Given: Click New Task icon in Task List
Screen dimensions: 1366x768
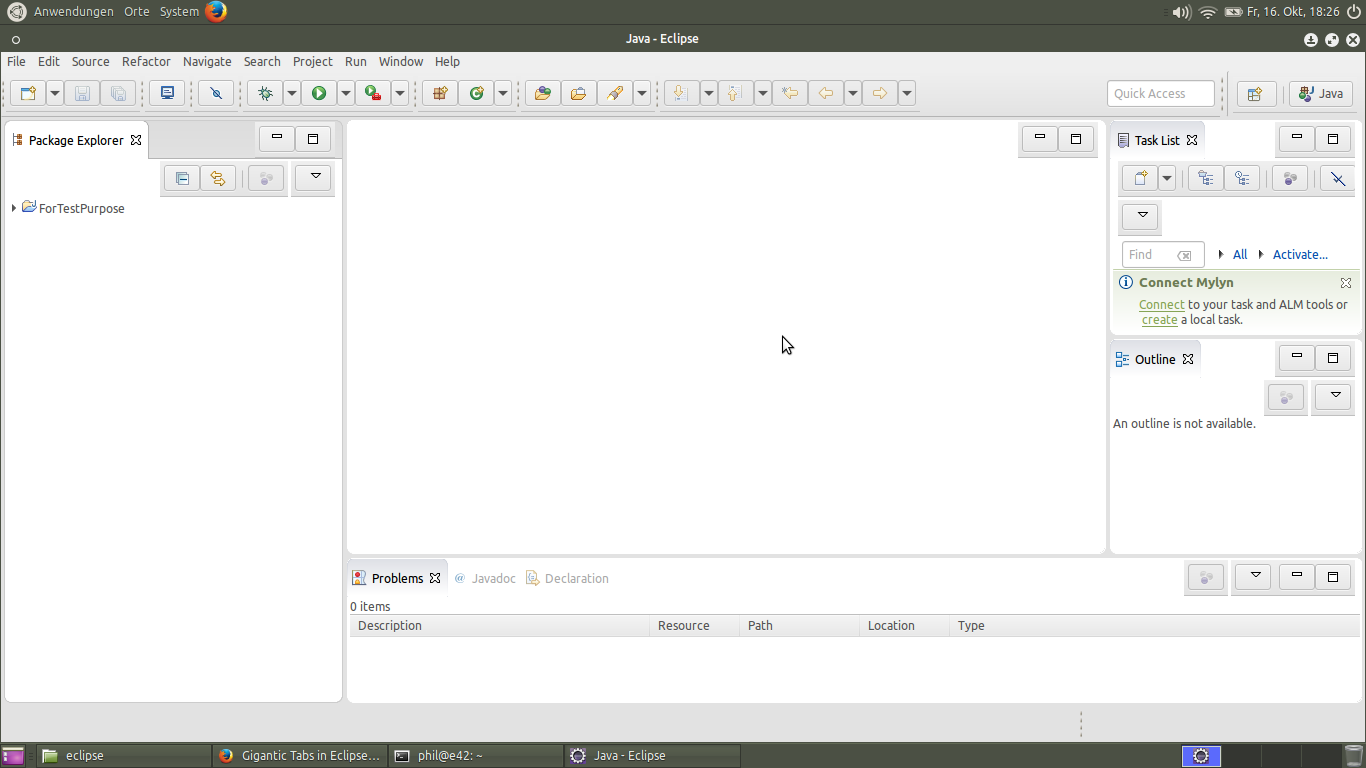Looking at the screenshot, I should point(1139,178).
